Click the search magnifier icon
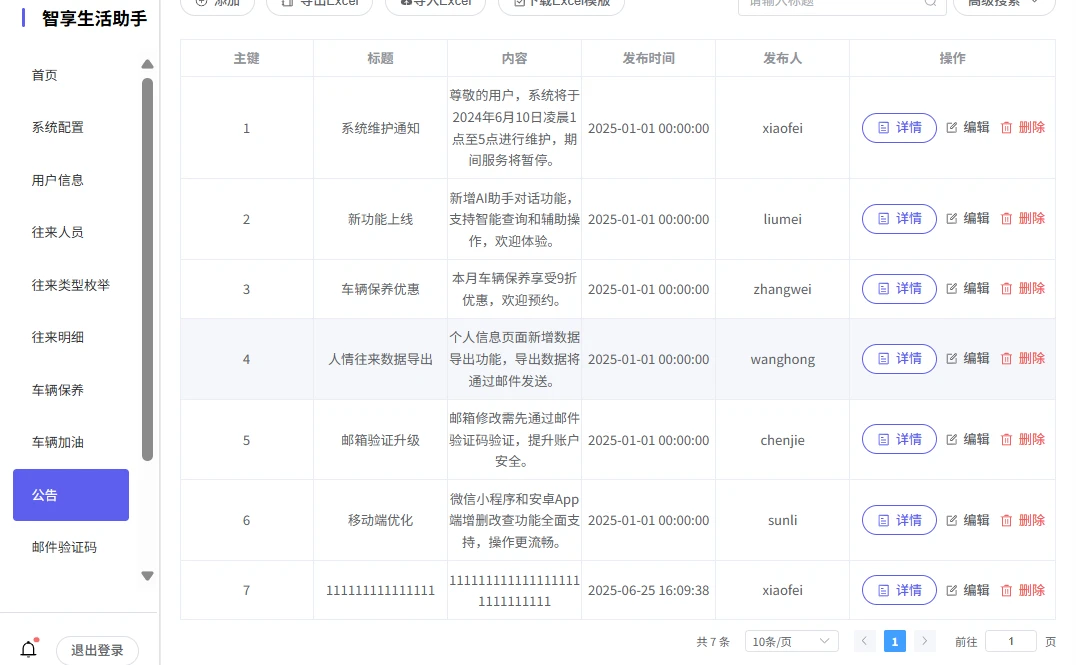The width and height of the screenshot is (1076, 665). 931,3
